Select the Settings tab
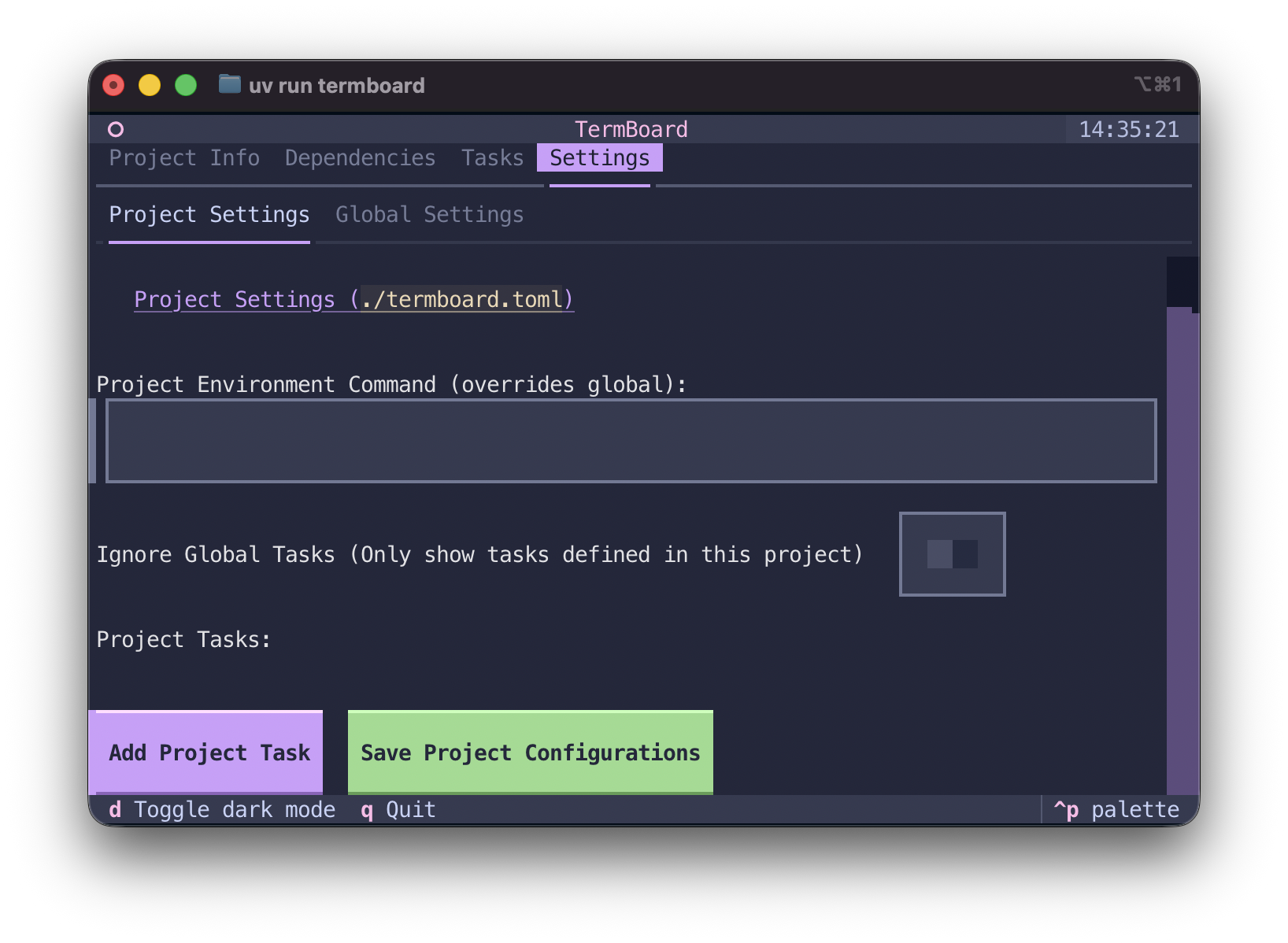This screenshot has height=943, width=1288. click(599, 157)
